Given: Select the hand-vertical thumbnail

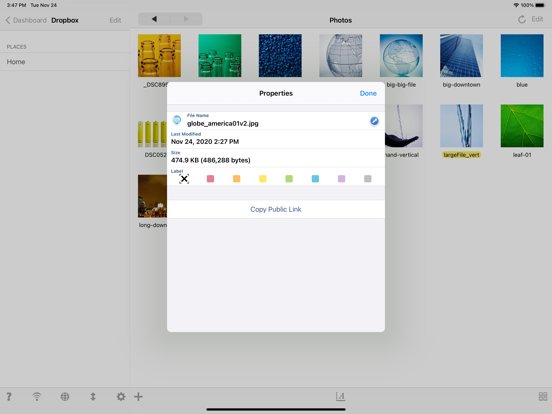Looking at the screenshot, I should (x=403, y=126).
